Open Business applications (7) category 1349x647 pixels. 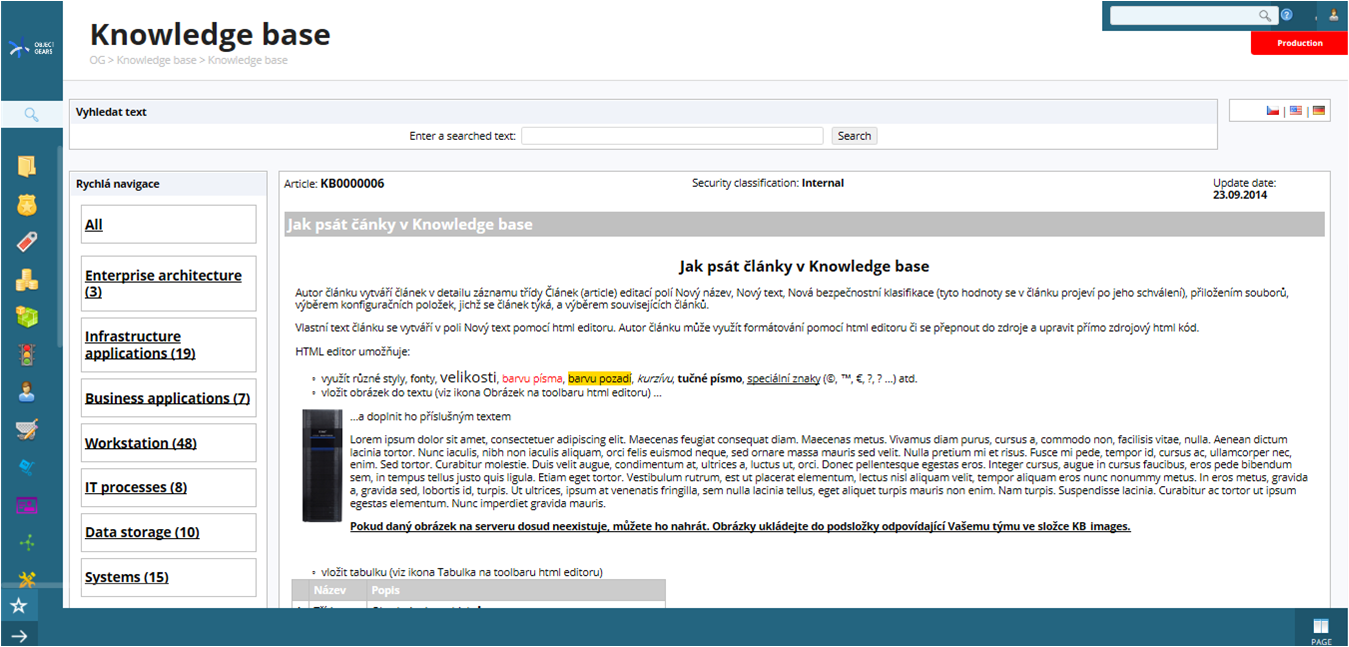pyautogui.click(x=168, y=398)
